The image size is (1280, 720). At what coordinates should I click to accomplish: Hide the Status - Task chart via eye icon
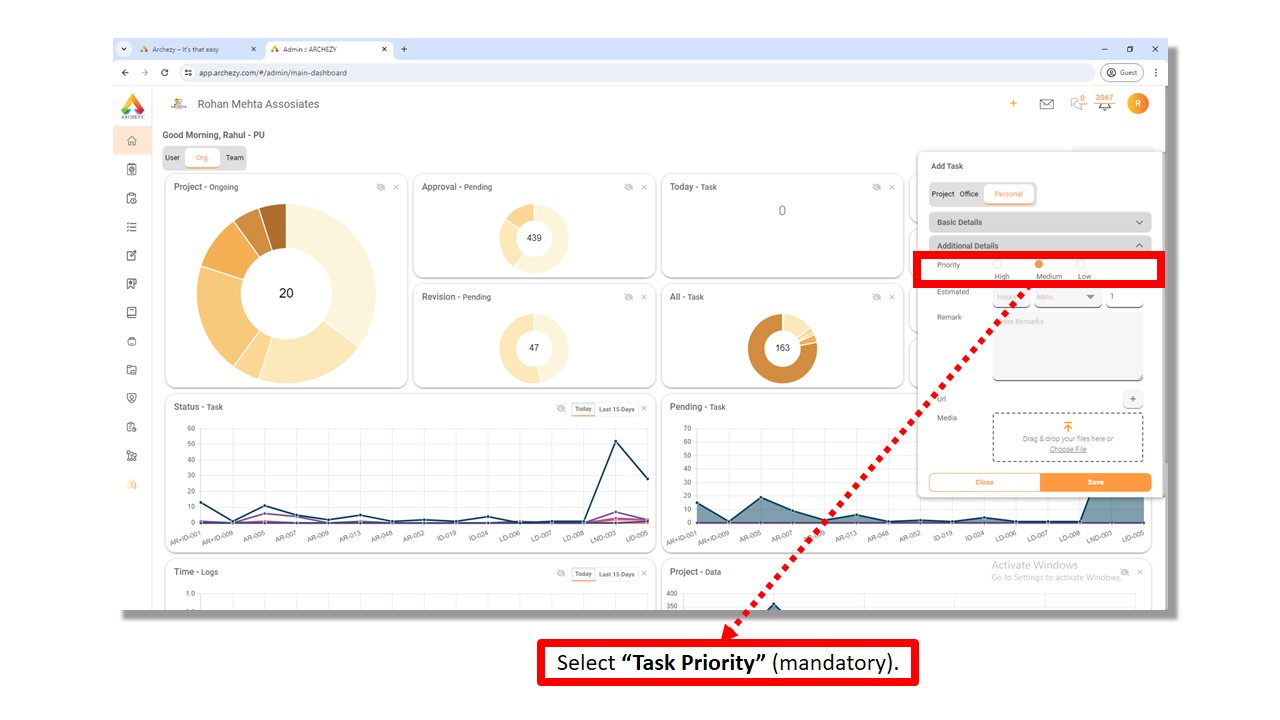(x=561, y=408)
